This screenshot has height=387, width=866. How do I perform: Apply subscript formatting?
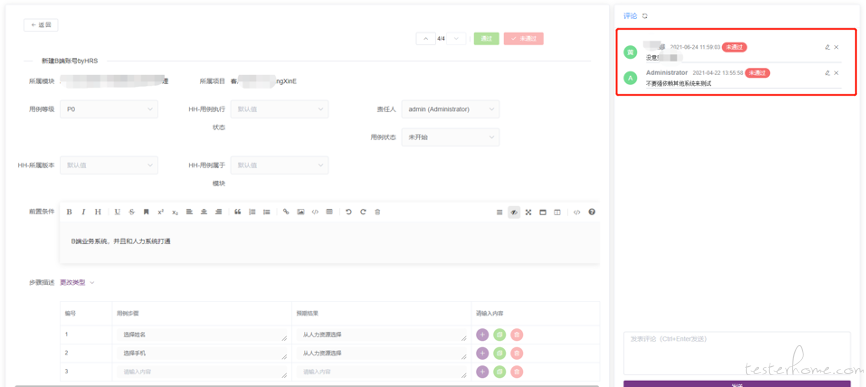pyautogui.click(x=175, y=212)
